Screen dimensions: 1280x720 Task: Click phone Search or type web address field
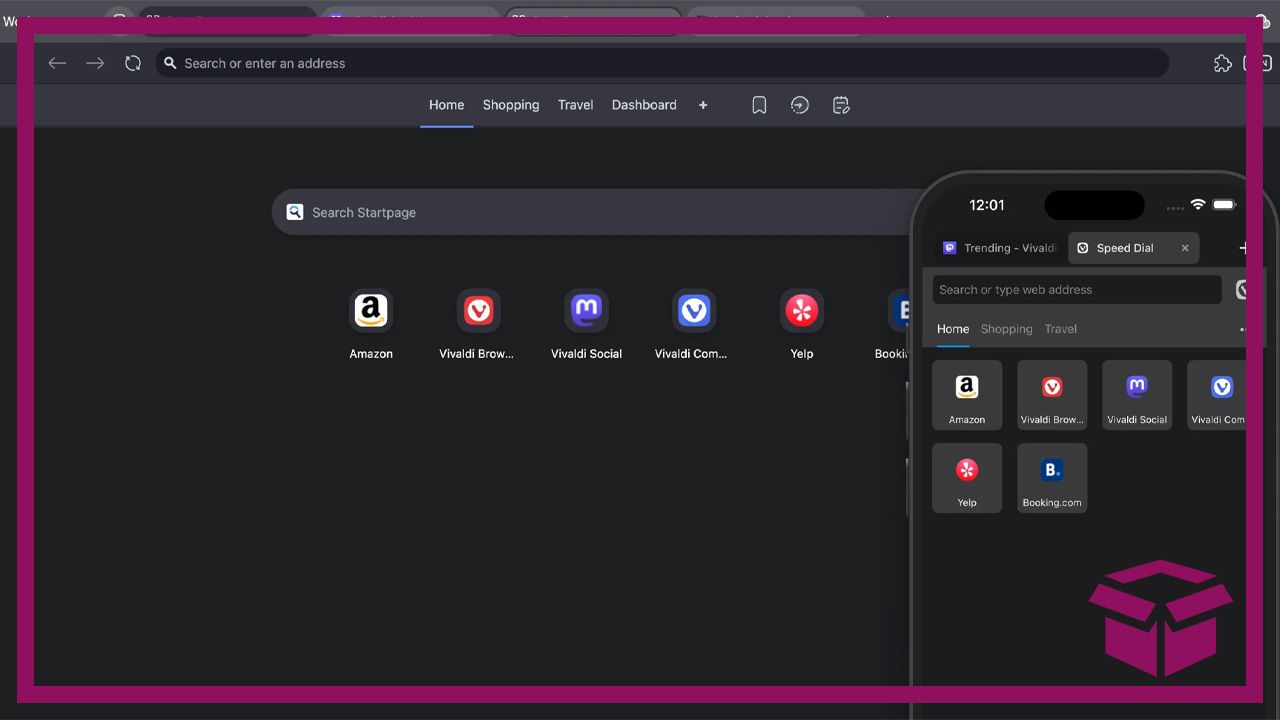pos(1077,290)
